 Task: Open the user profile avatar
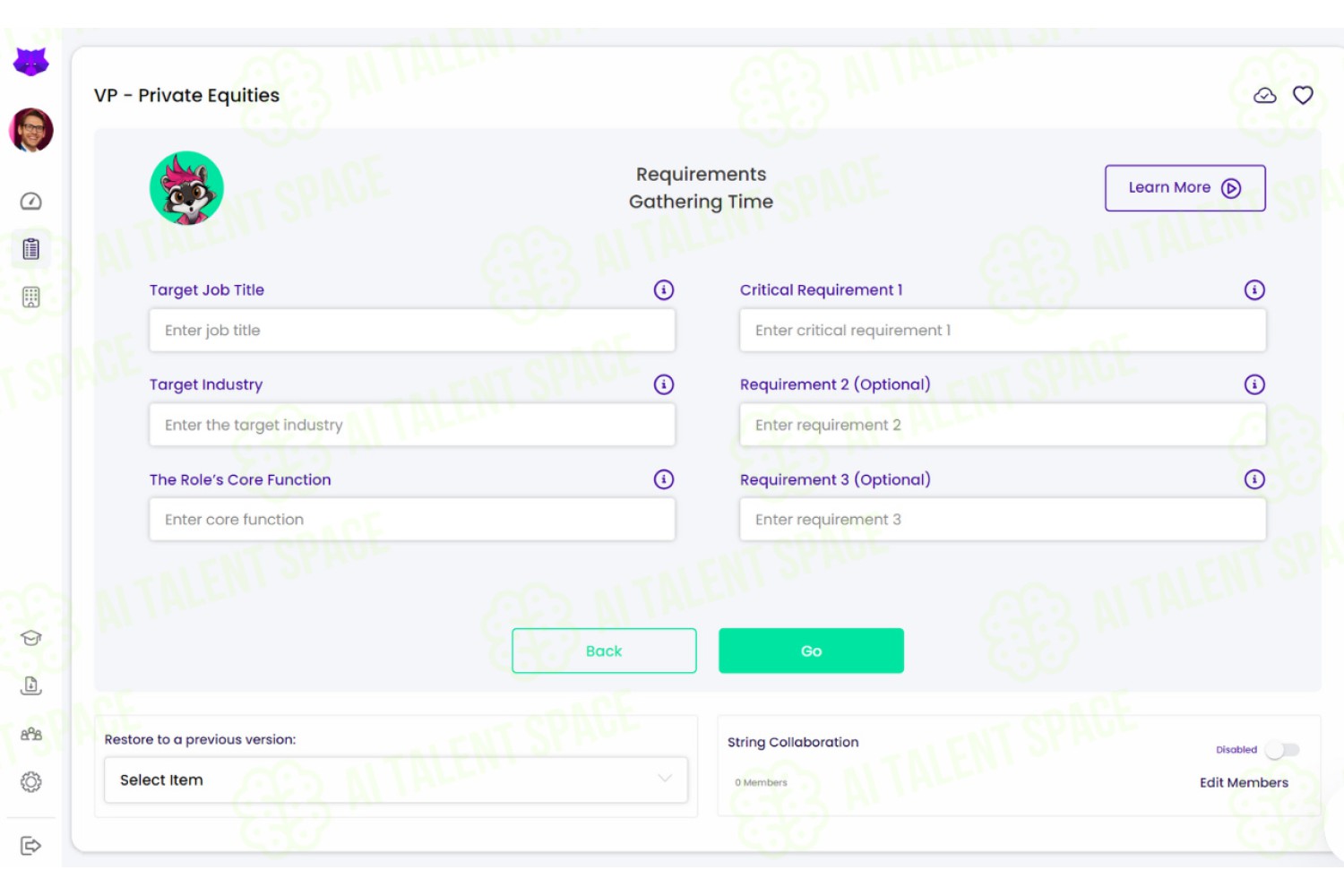pyautogui.click(x=31, y=131)
